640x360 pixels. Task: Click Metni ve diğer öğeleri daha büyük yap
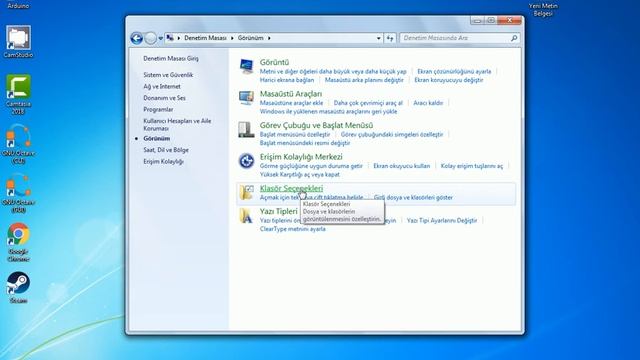pyautogui.click(x=333, y=71)
